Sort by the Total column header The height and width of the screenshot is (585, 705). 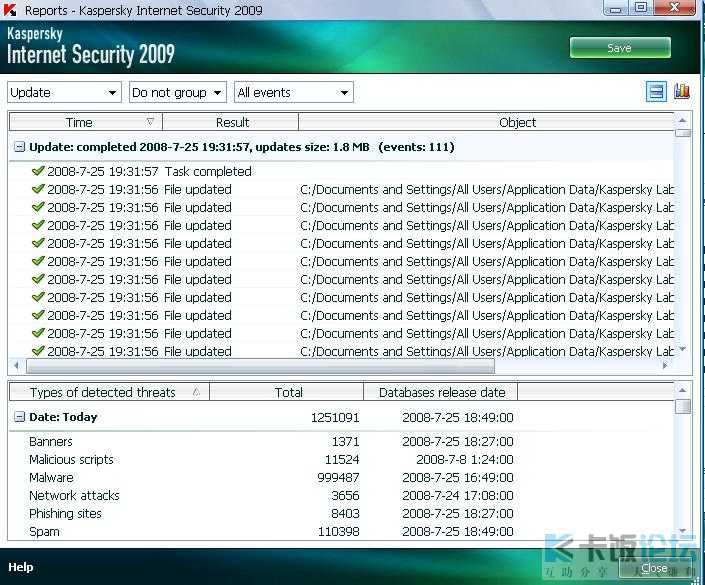[287, 392]
